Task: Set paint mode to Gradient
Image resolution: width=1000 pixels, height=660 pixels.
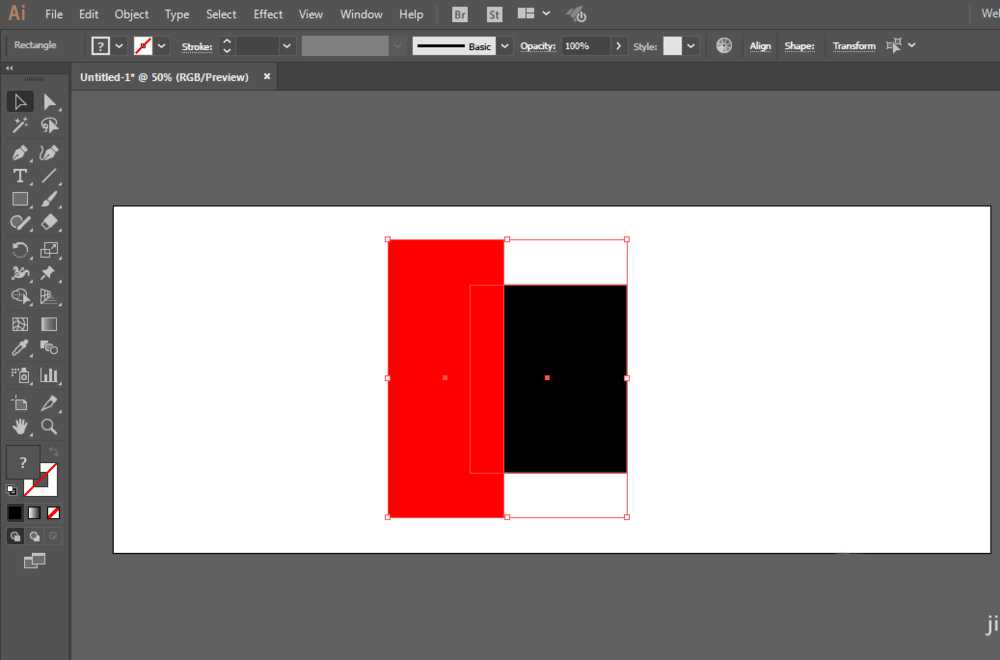Action: [34, 513]
